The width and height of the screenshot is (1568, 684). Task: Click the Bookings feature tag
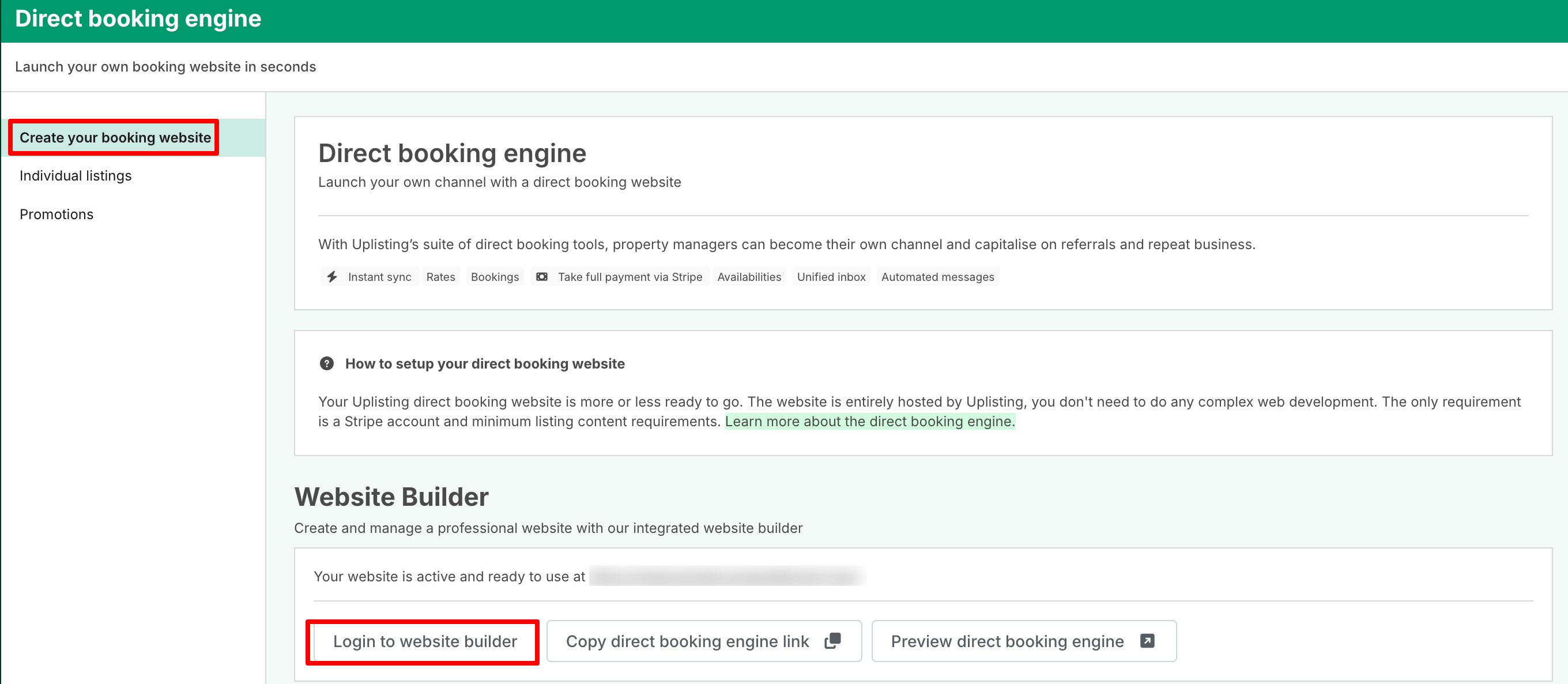494,276
